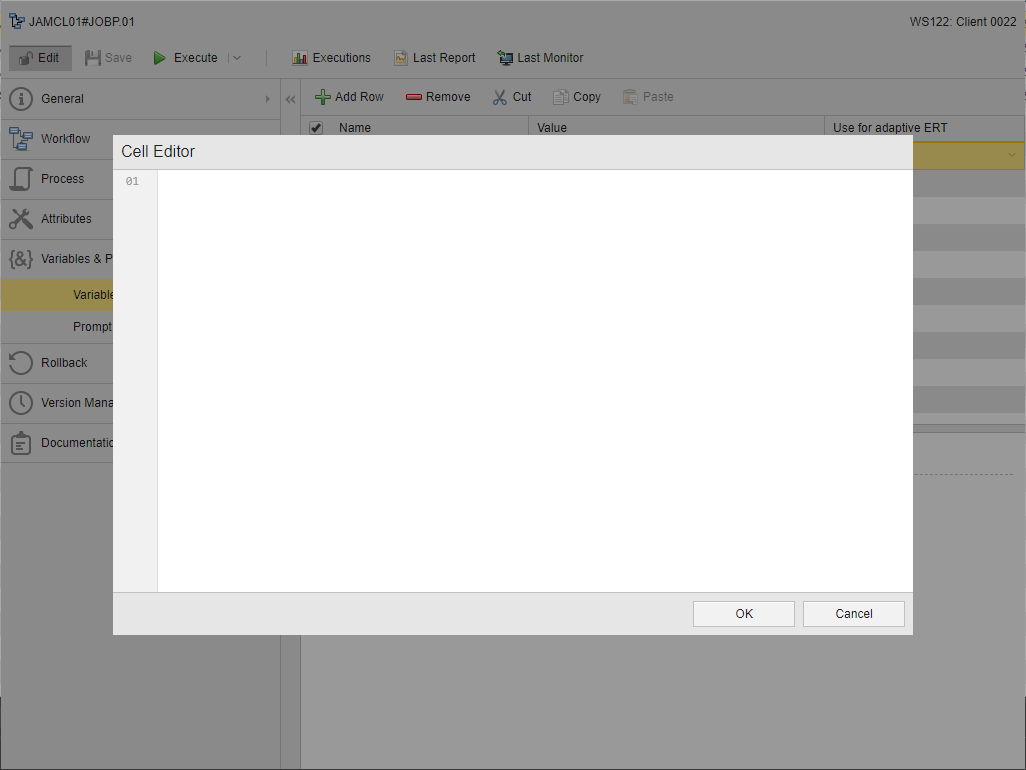Click the Use for adaptive ERT header
This screenshot has width=1026, height=770.
[x=890, y=128]
